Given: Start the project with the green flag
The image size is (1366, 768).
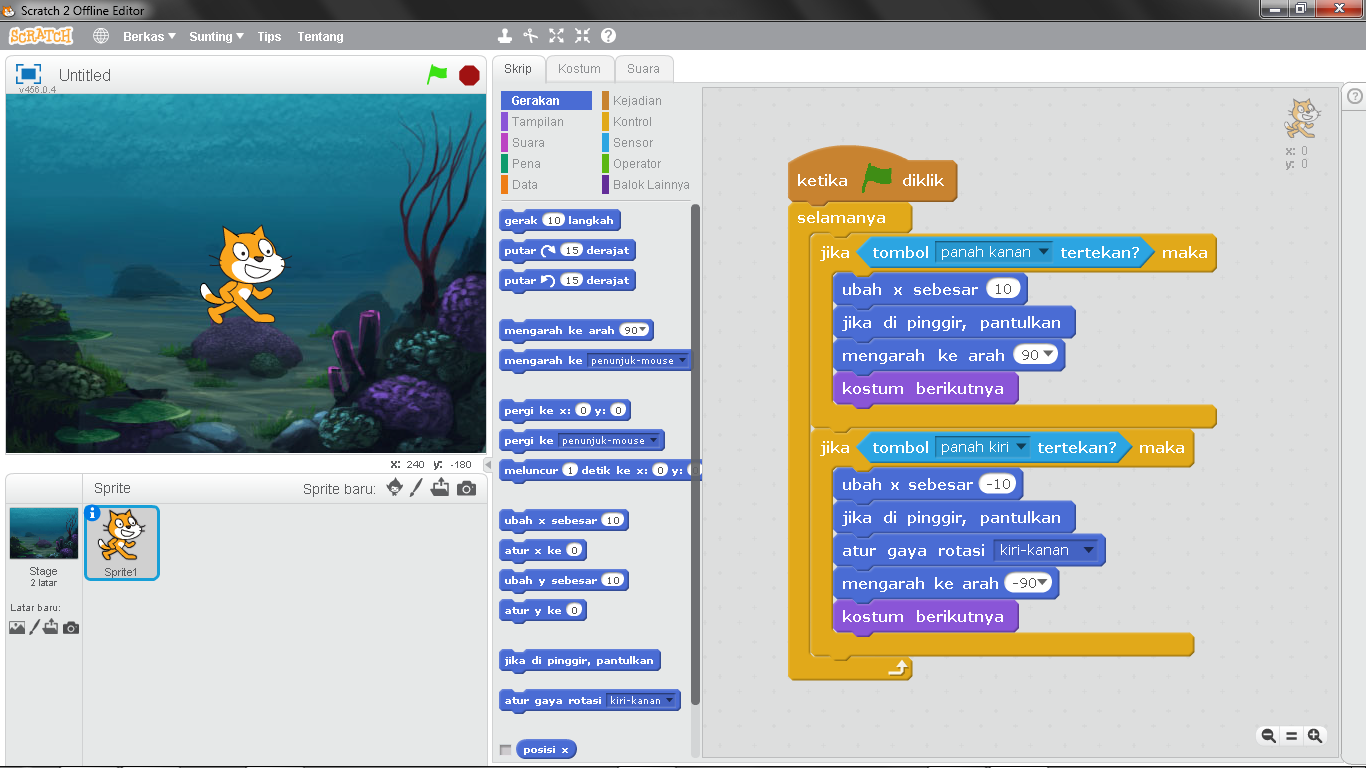Looking at the screenshot, I should [x=437, y=74].
